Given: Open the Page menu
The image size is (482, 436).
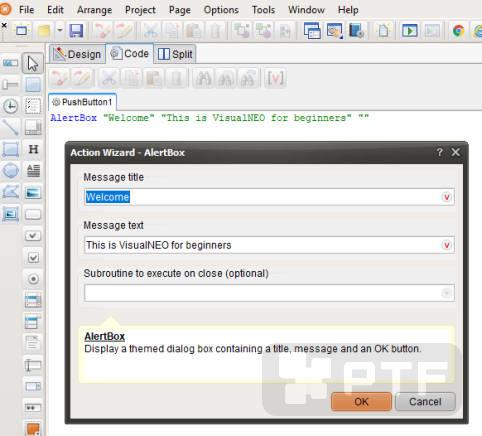Looking at the screenshot, I should pos(180,10).
